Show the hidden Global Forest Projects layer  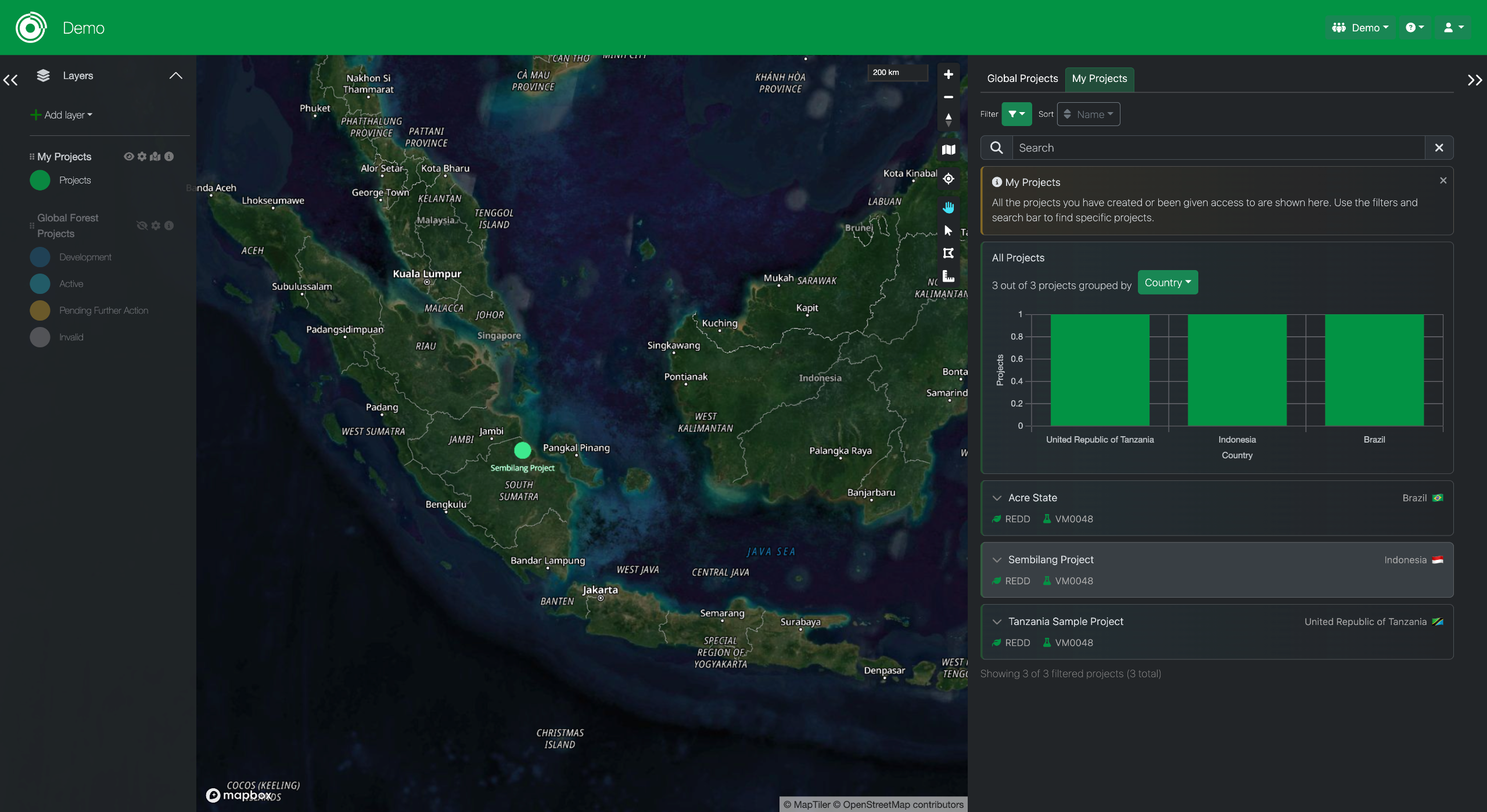[x=142, y=225]
